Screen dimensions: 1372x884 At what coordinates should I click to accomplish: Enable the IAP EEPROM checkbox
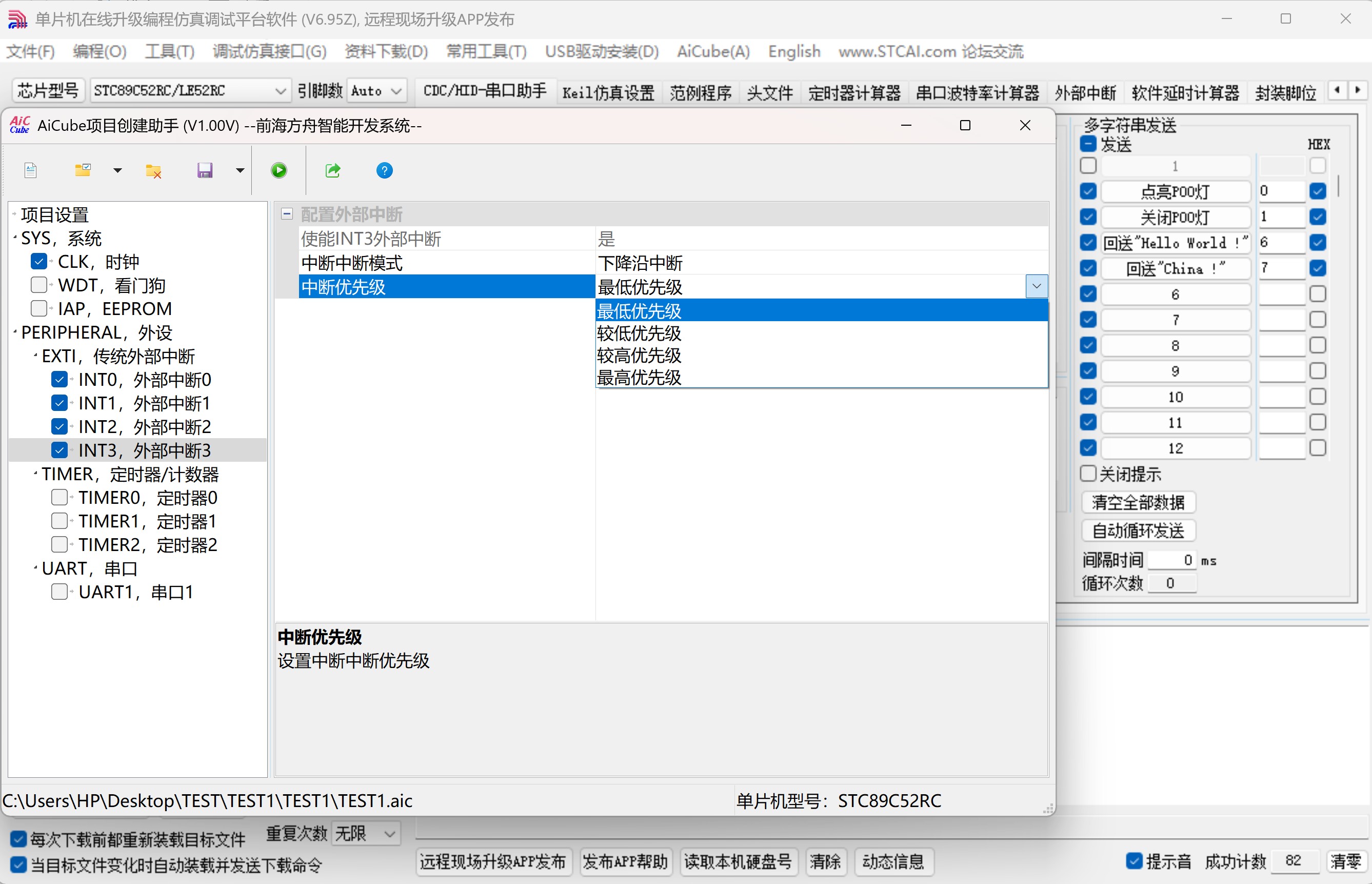click(38, 309)
